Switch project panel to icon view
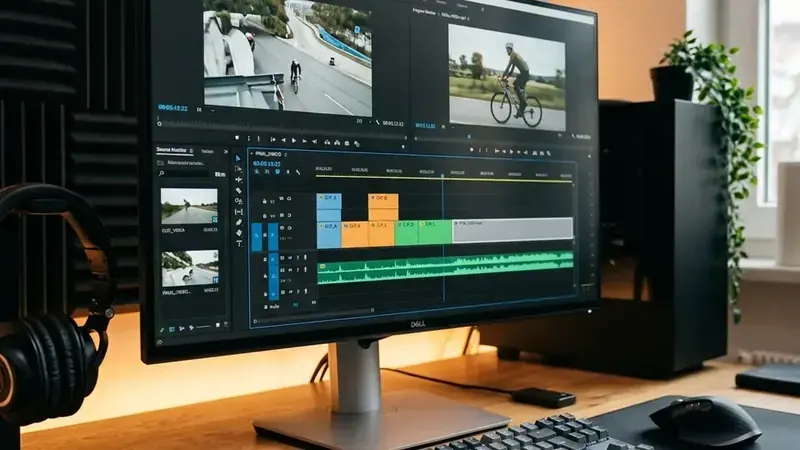 pos(182,329)
